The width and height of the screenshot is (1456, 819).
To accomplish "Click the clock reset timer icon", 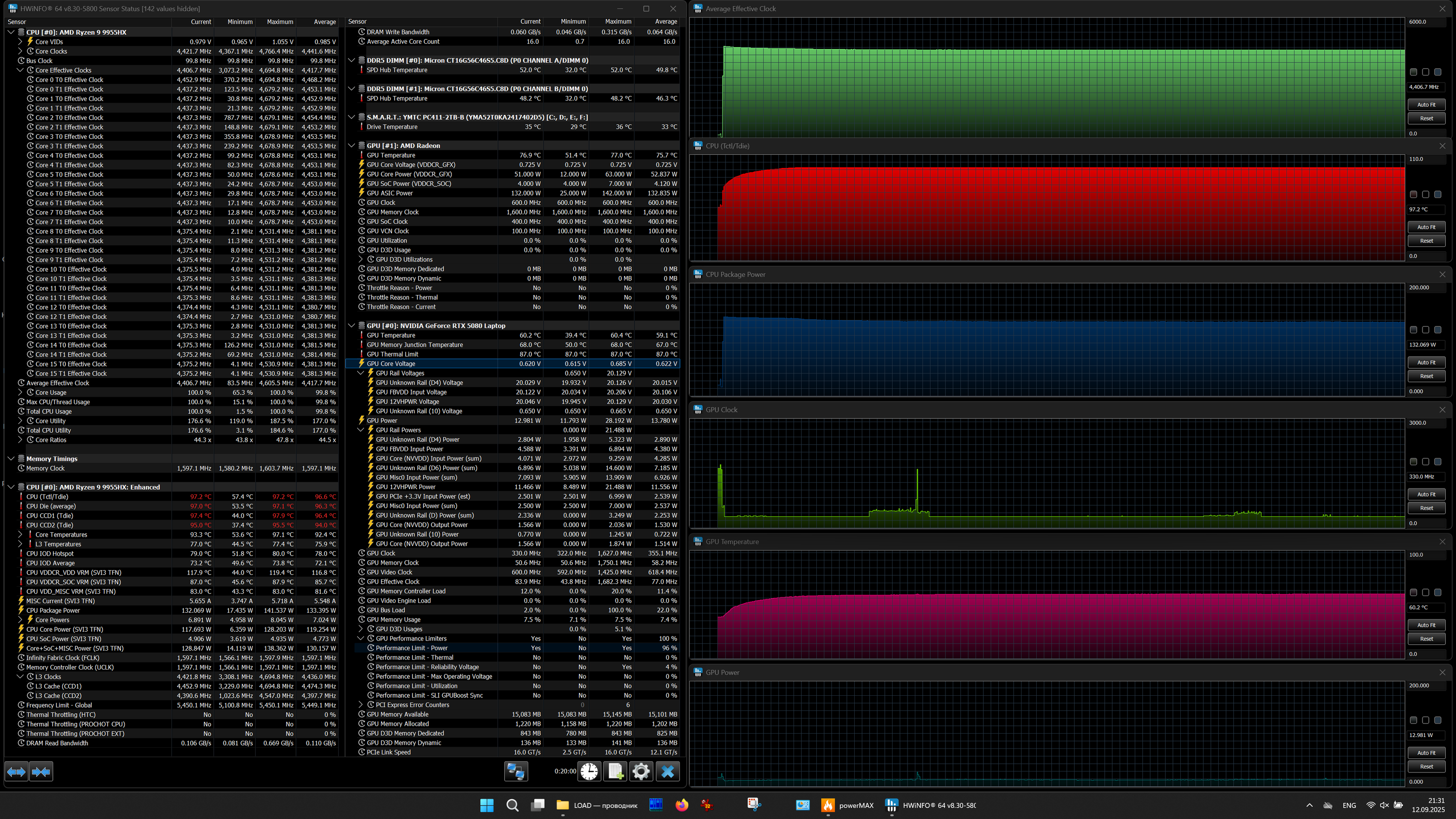I will pos(589,771).
